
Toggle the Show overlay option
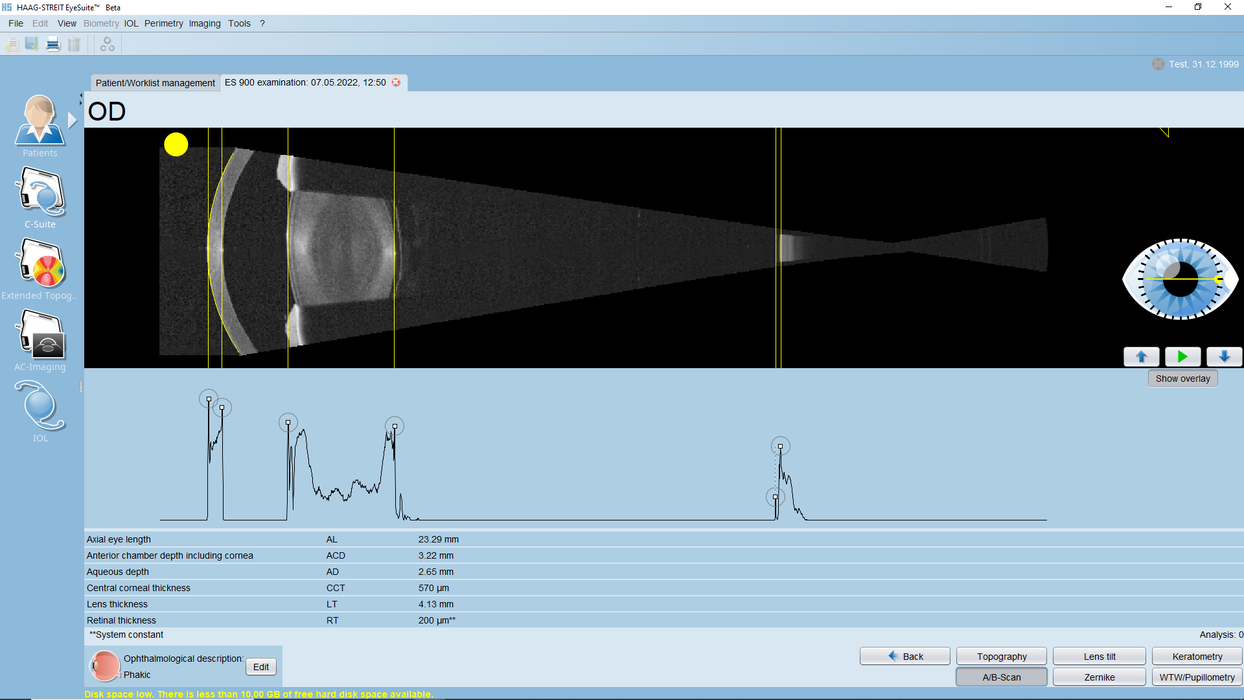click(1183, 378)
